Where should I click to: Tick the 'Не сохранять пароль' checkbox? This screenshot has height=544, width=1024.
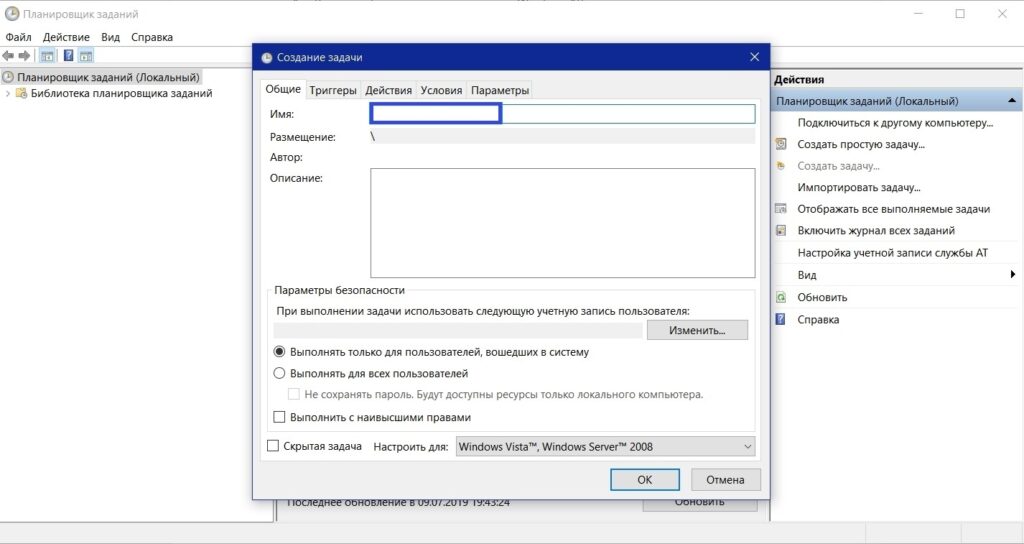click(x=294, y=394)
